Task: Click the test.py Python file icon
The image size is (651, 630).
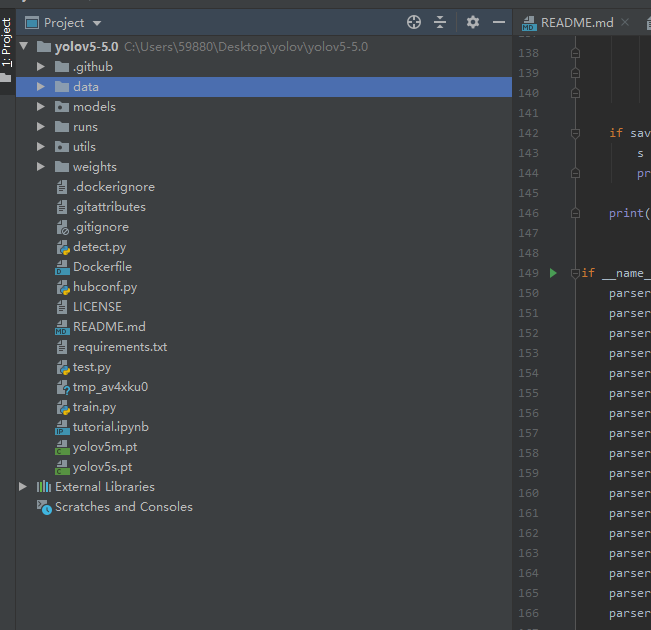Action: [x=63, y=368]
